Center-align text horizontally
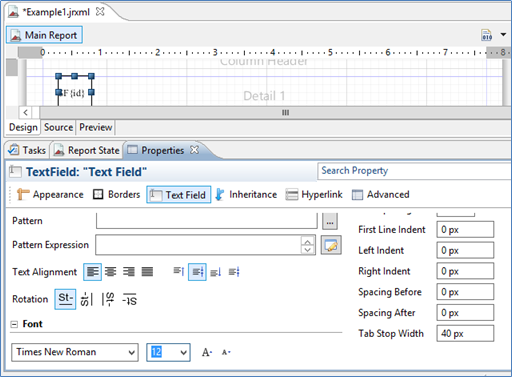This screenshot has height=377, width=512. [x=110, y=272]
